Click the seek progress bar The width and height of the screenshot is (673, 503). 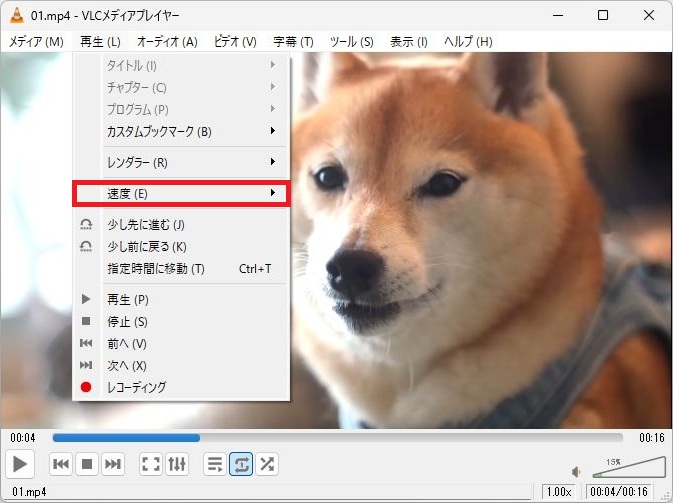point(337,437)
